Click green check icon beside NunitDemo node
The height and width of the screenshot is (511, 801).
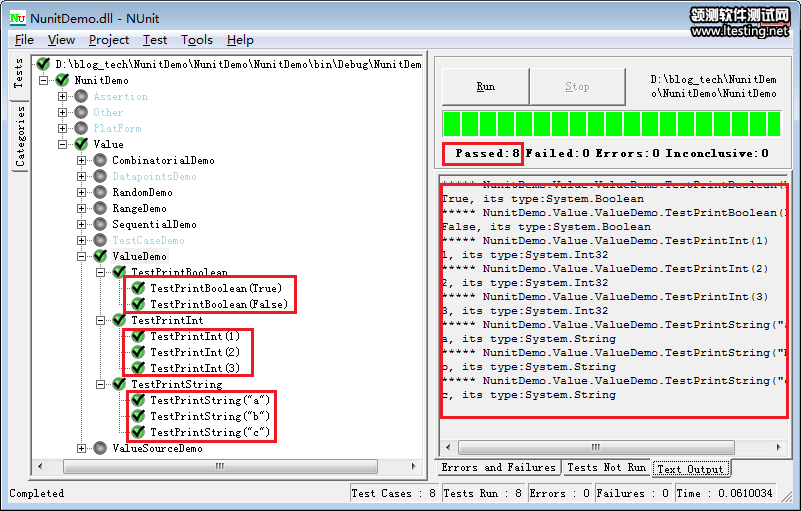click(x=62, y=80)
